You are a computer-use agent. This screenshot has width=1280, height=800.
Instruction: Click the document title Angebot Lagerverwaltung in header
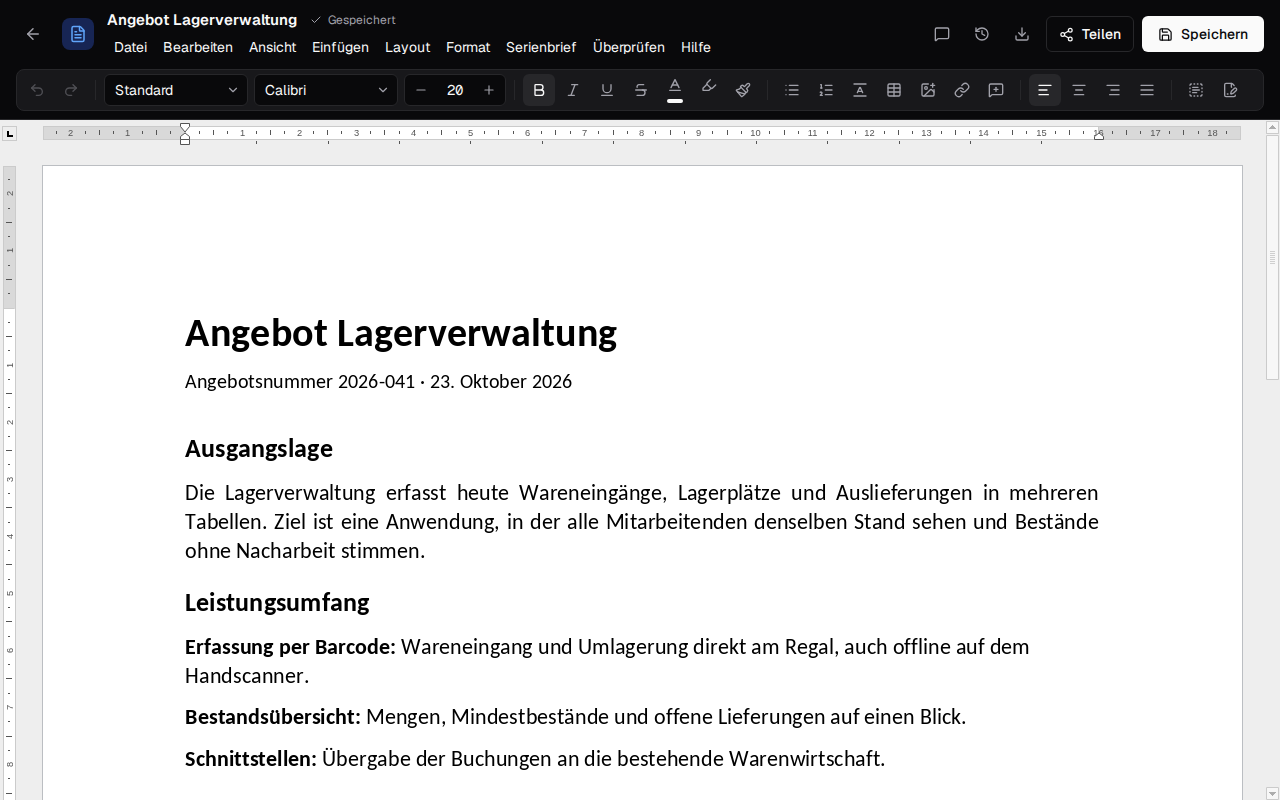(202, 20)
